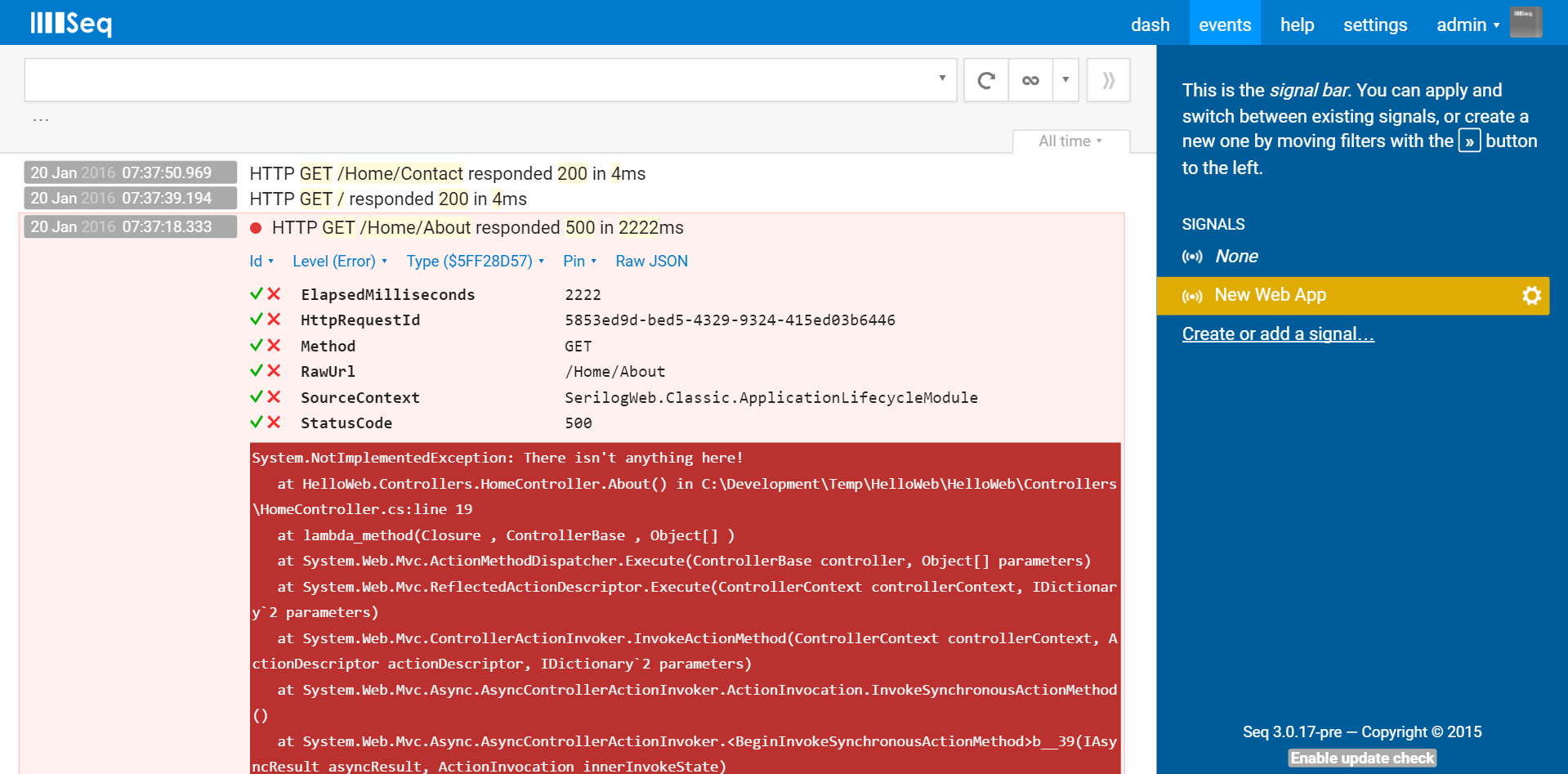This screenshot has height=774, width=1568.
Task: Open the Type ($5FF28D57) menu
Action: click(476, 261)
